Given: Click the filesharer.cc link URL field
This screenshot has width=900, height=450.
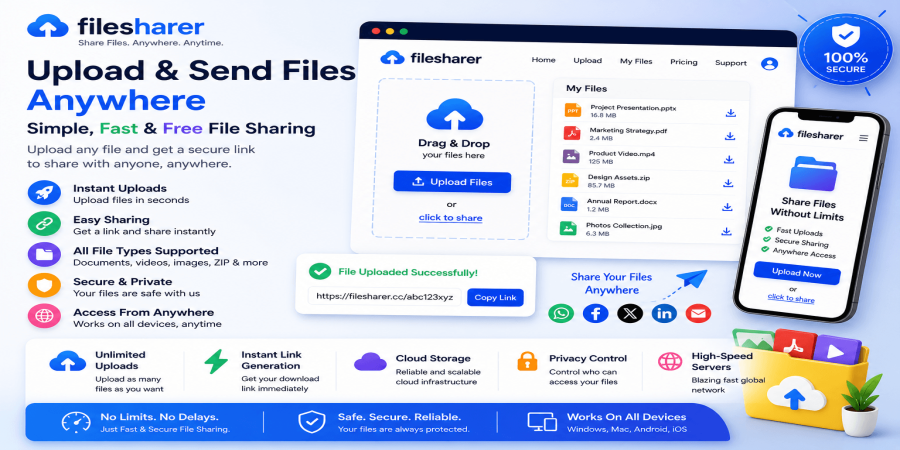Looking at the screenshot, I should (x=385, y=297).
